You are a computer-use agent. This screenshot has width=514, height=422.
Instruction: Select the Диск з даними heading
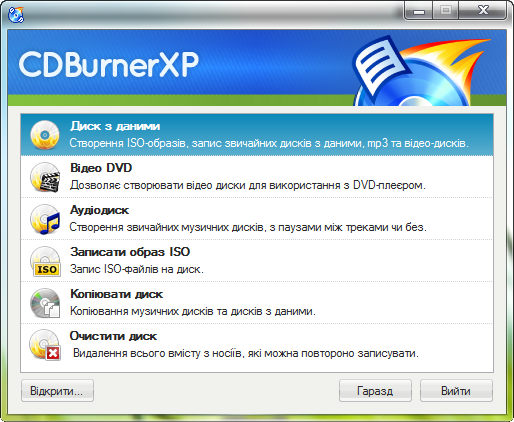click(x=115, y=126)
